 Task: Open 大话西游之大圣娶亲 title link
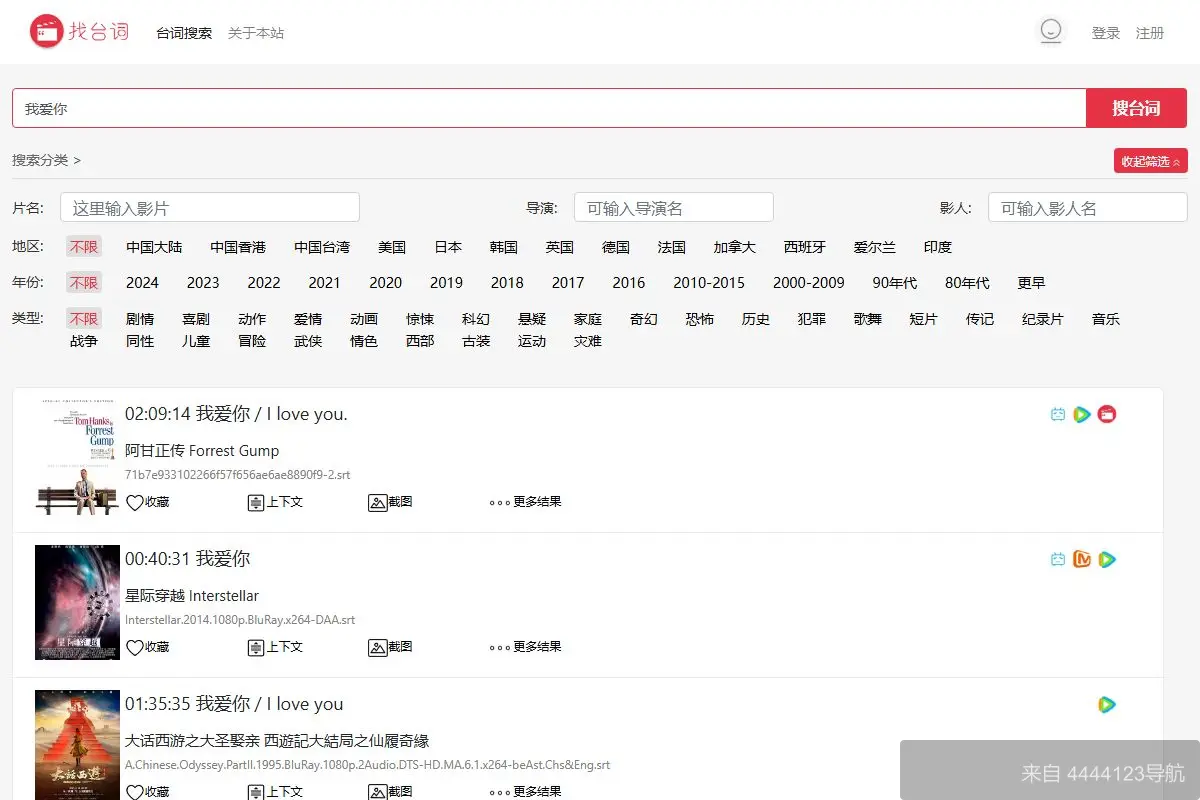point(277,741)
